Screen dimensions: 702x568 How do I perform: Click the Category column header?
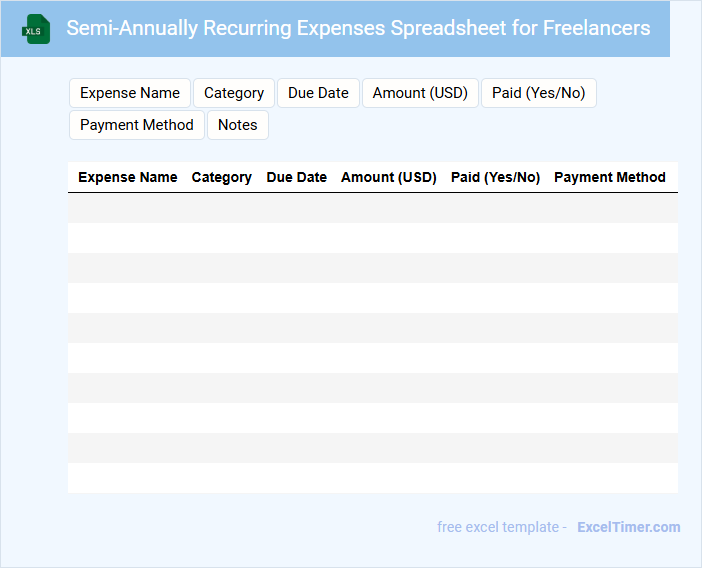pos(222,177)
